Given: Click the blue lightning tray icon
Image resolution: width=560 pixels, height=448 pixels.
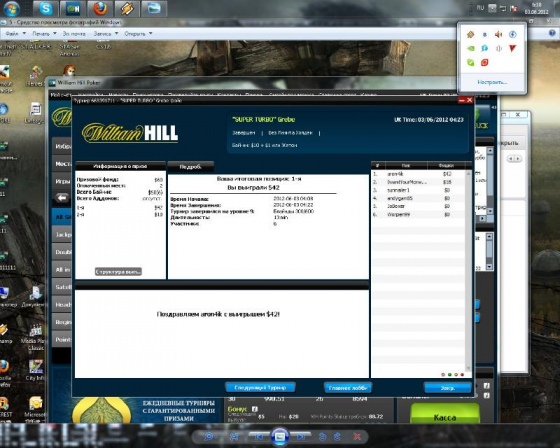Looking at the screenshot, I should click(x=512, y=34).
